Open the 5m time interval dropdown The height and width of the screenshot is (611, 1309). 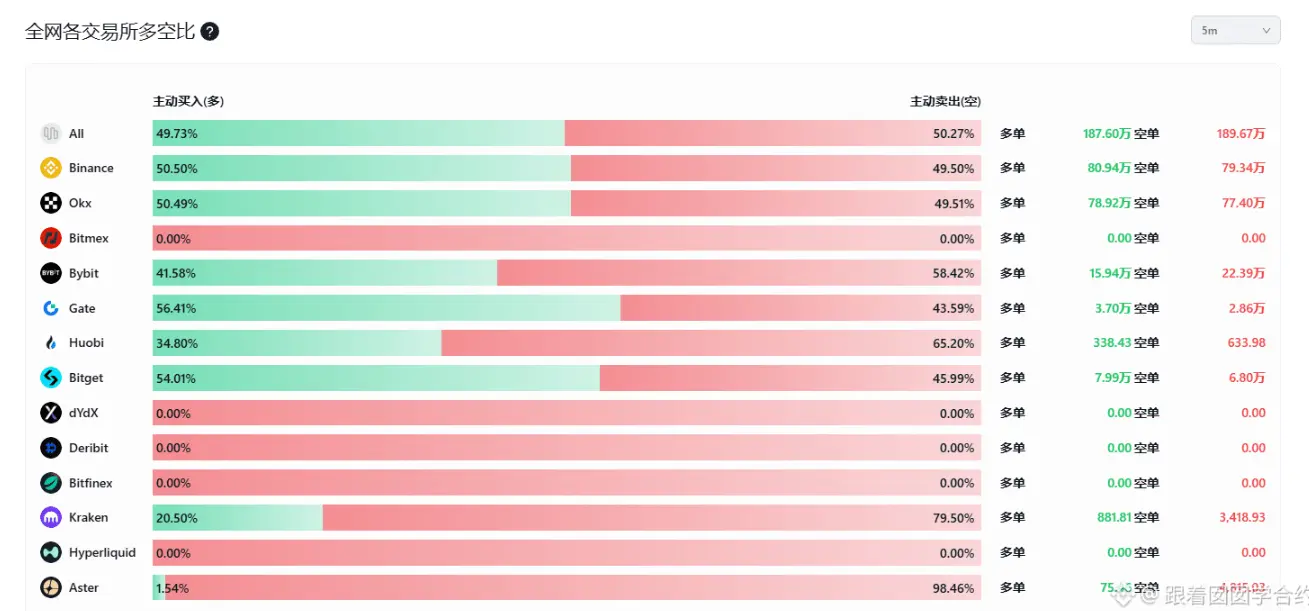pos(1236,30)
